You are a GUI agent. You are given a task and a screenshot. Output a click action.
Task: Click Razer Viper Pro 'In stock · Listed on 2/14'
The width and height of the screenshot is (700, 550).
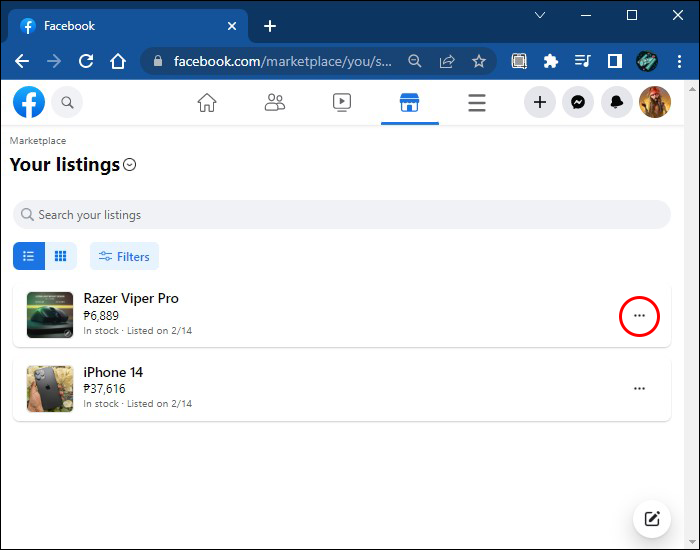(x=138, y=331)
